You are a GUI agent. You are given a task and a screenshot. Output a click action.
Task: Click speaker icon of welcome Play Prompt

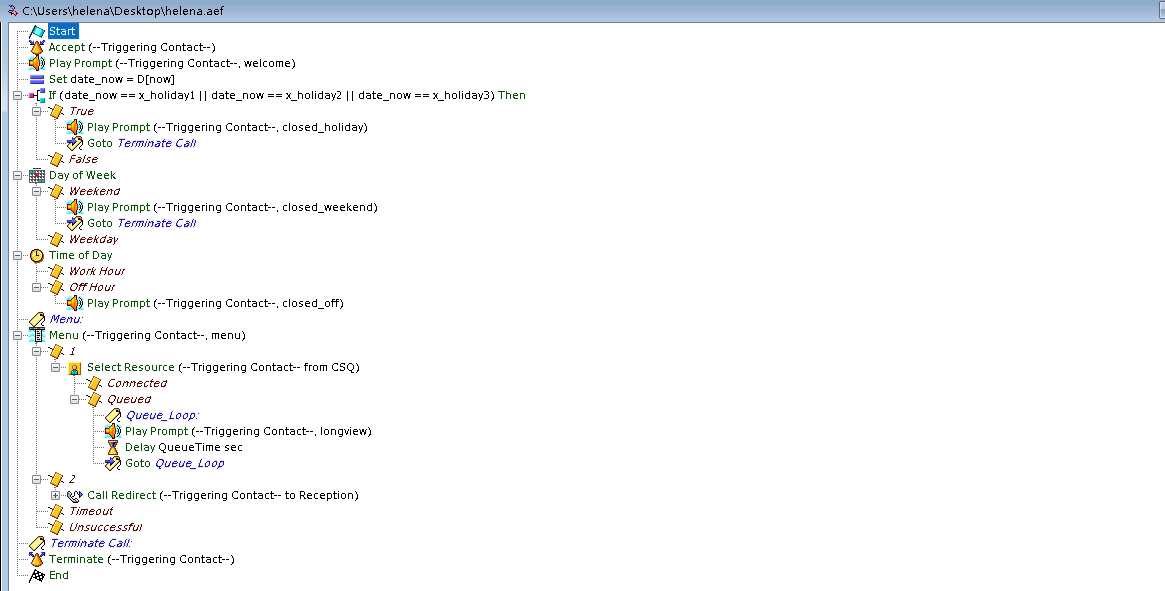coord(37,63)
